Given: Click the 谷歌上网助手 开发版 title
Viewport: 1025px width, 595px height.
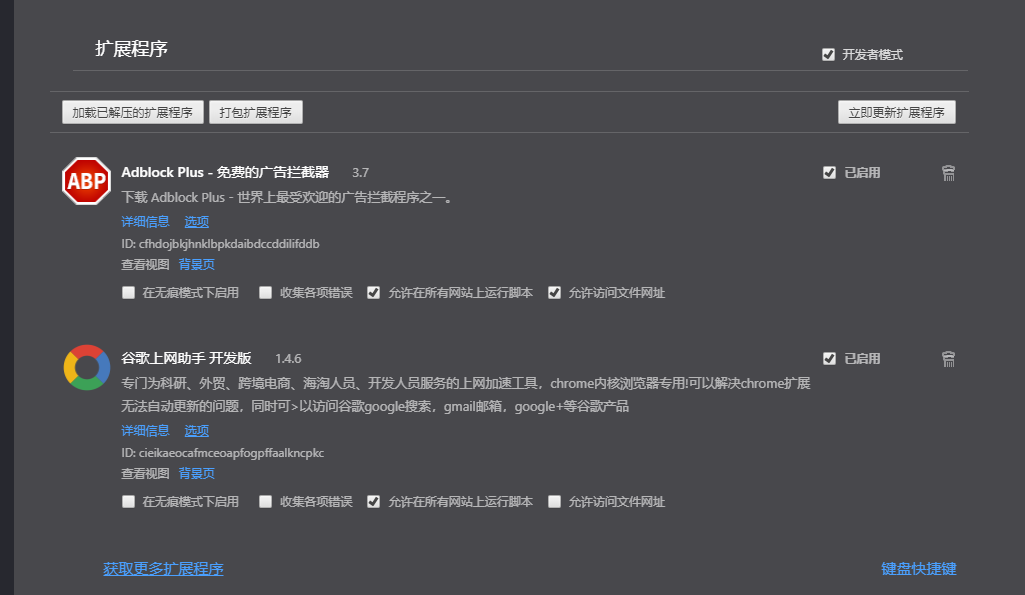Looking at the screenshot, I should point(186,358).
